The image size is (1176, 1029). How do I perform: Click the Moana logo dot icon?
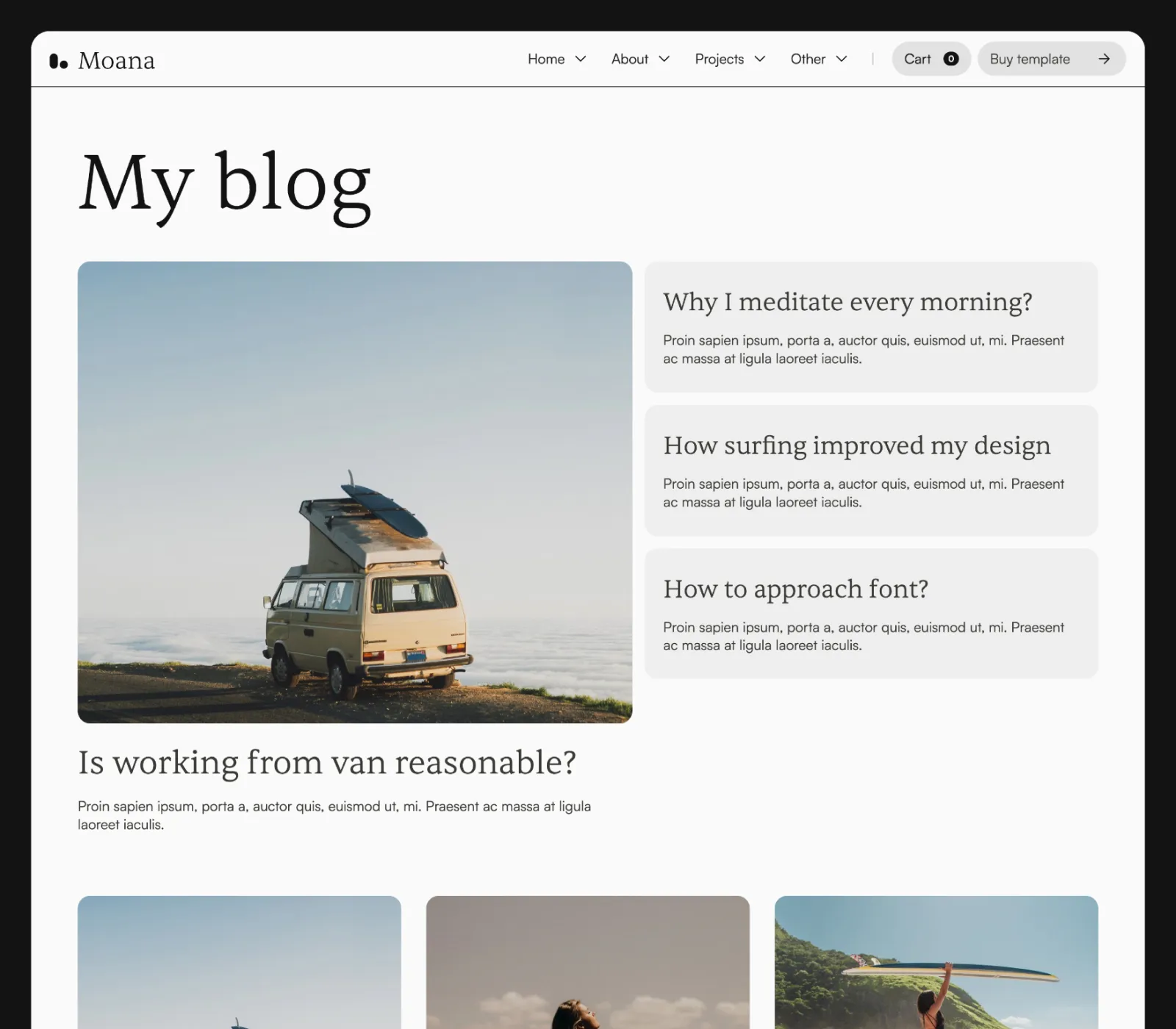[58, 61]
